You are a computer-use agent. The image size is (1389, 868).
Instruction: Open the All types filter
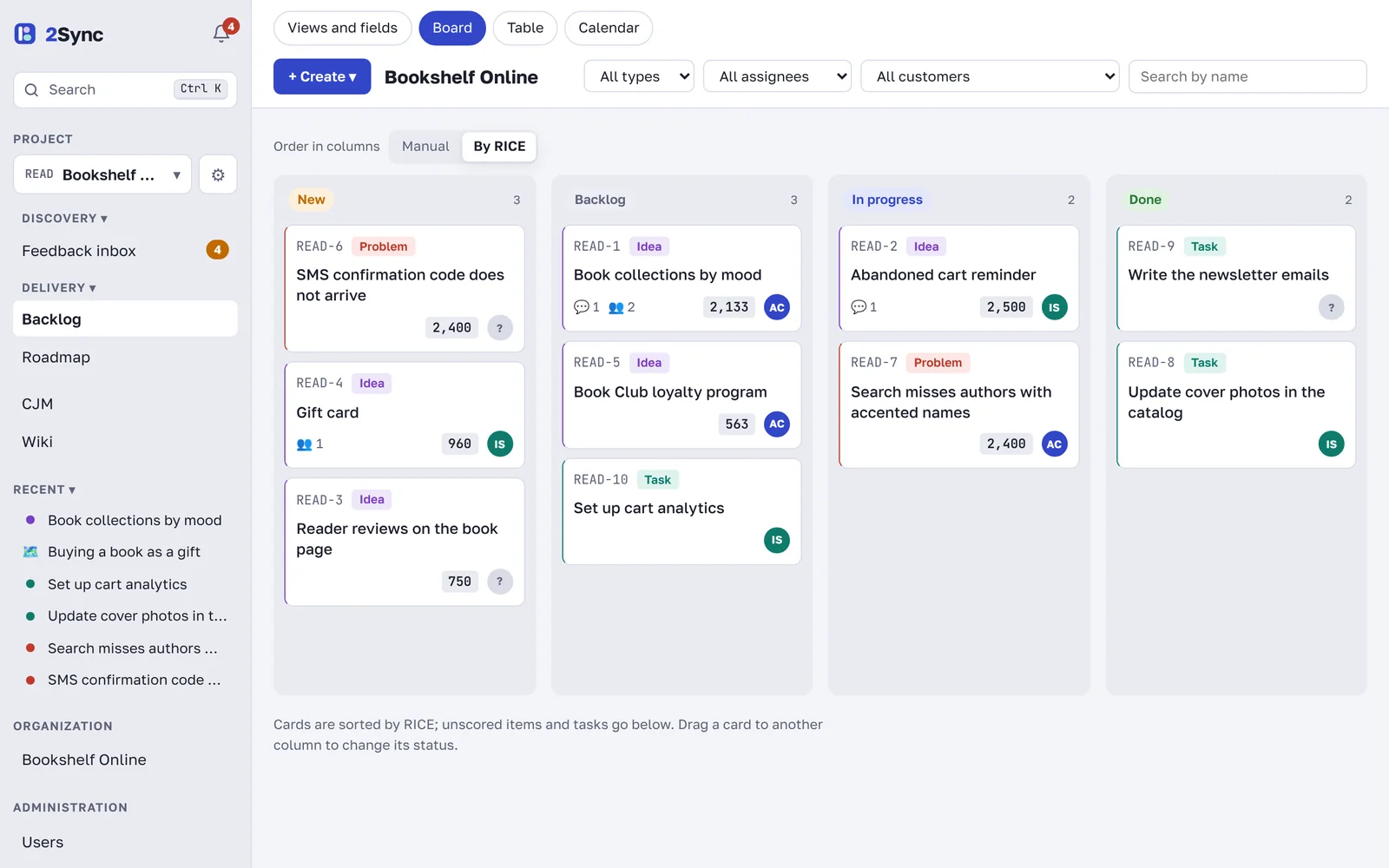(639, 76)
